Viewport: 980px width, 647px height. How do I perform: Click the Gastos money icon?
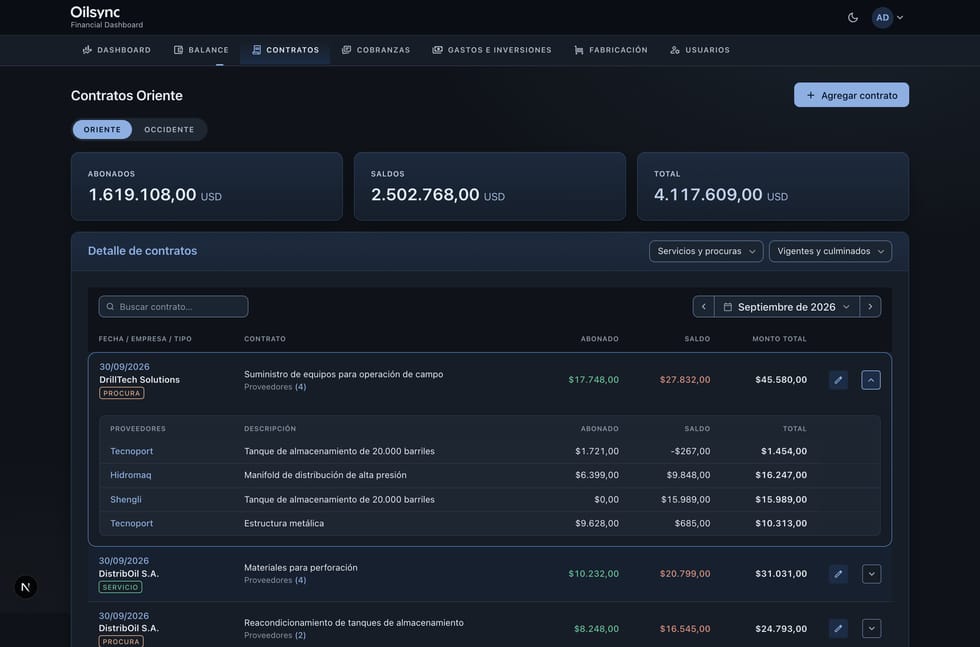pos(438,50)
